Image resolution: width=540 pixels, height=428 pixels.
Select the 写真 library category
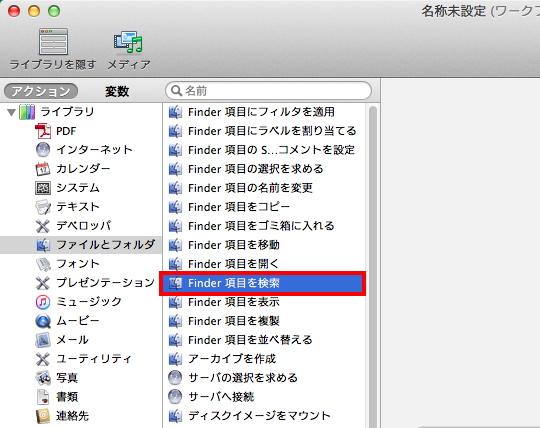click(x=67, y=378)
